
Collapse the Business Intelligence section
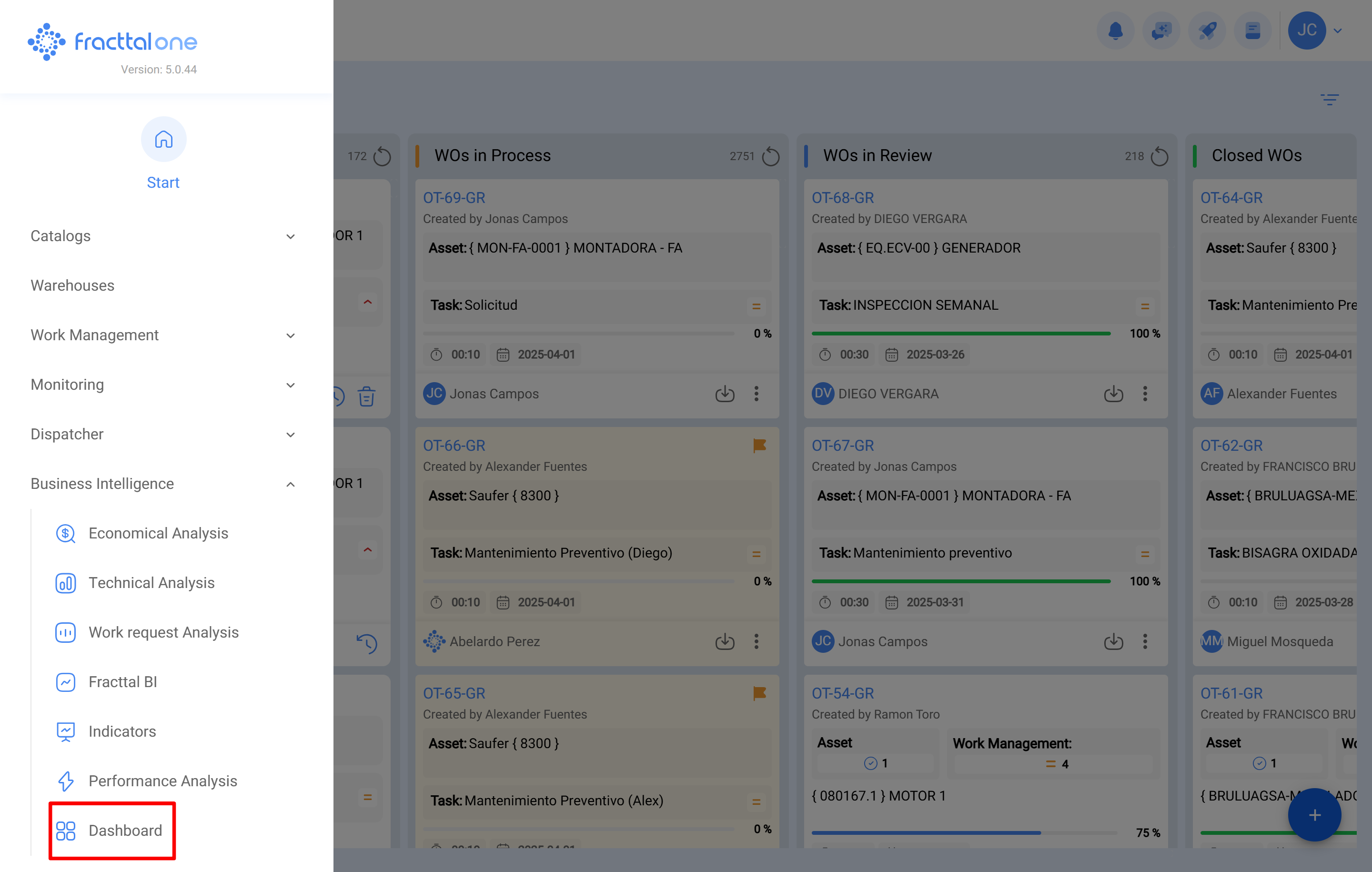tap(291, 484)
